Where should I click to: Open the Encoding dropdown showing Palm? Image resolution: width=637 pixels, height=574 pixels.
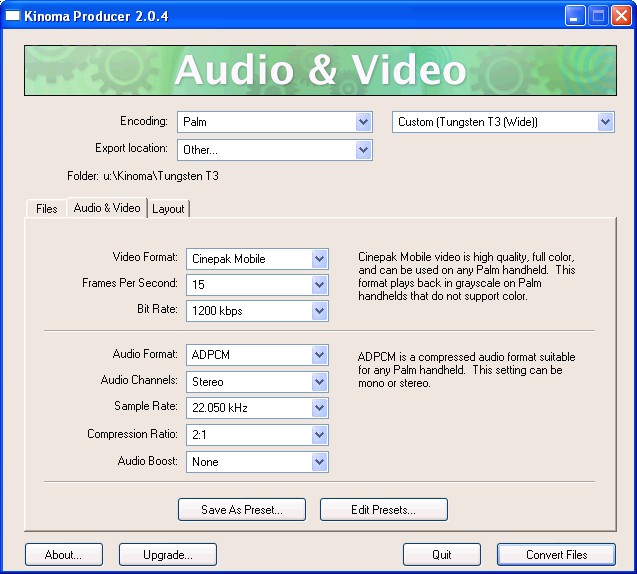(275, 122)
